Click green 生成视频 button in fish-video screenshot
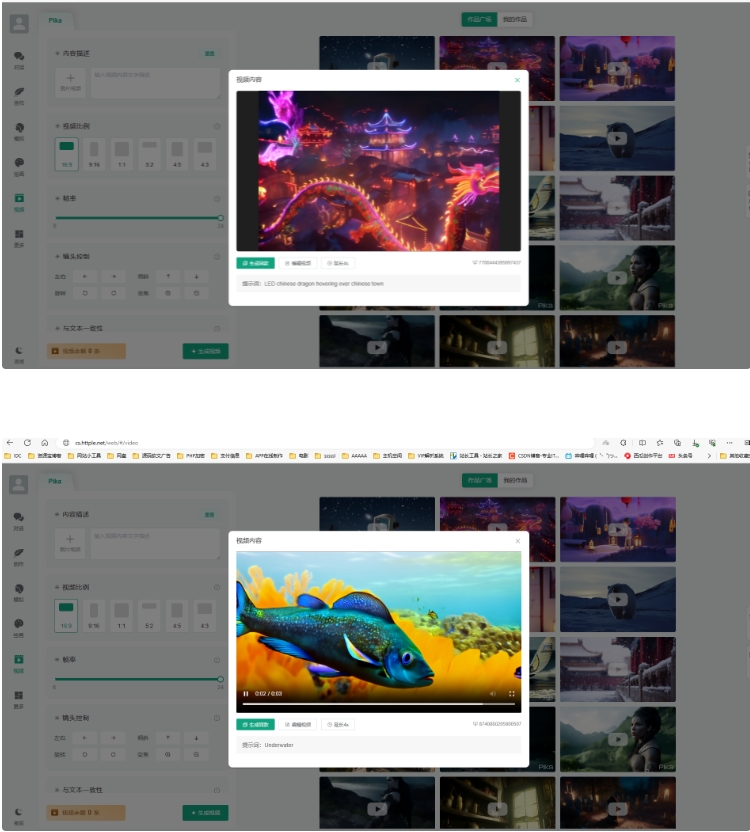750x832 pixels. point(205,812)
